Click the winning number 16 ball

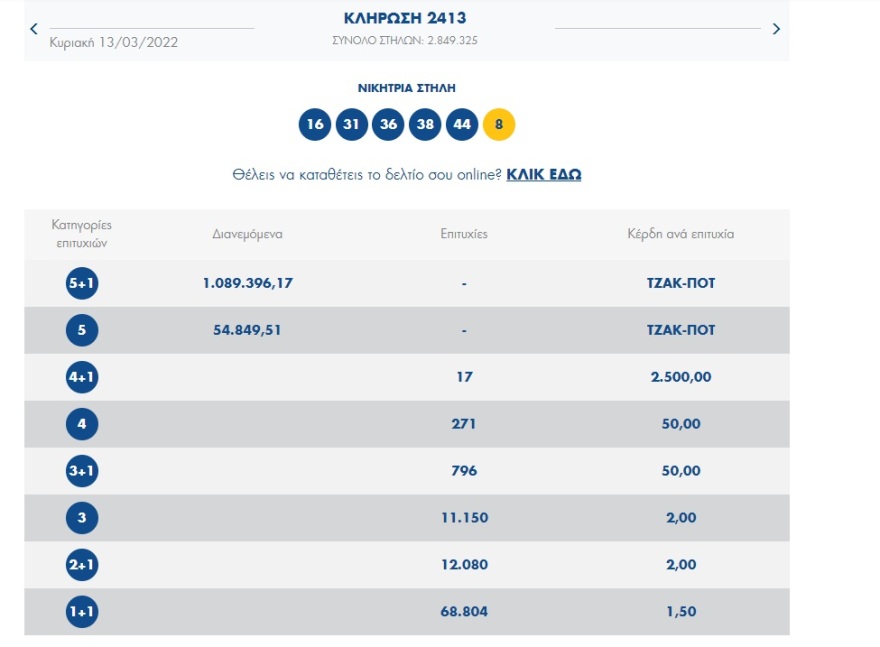click(315, 125)
